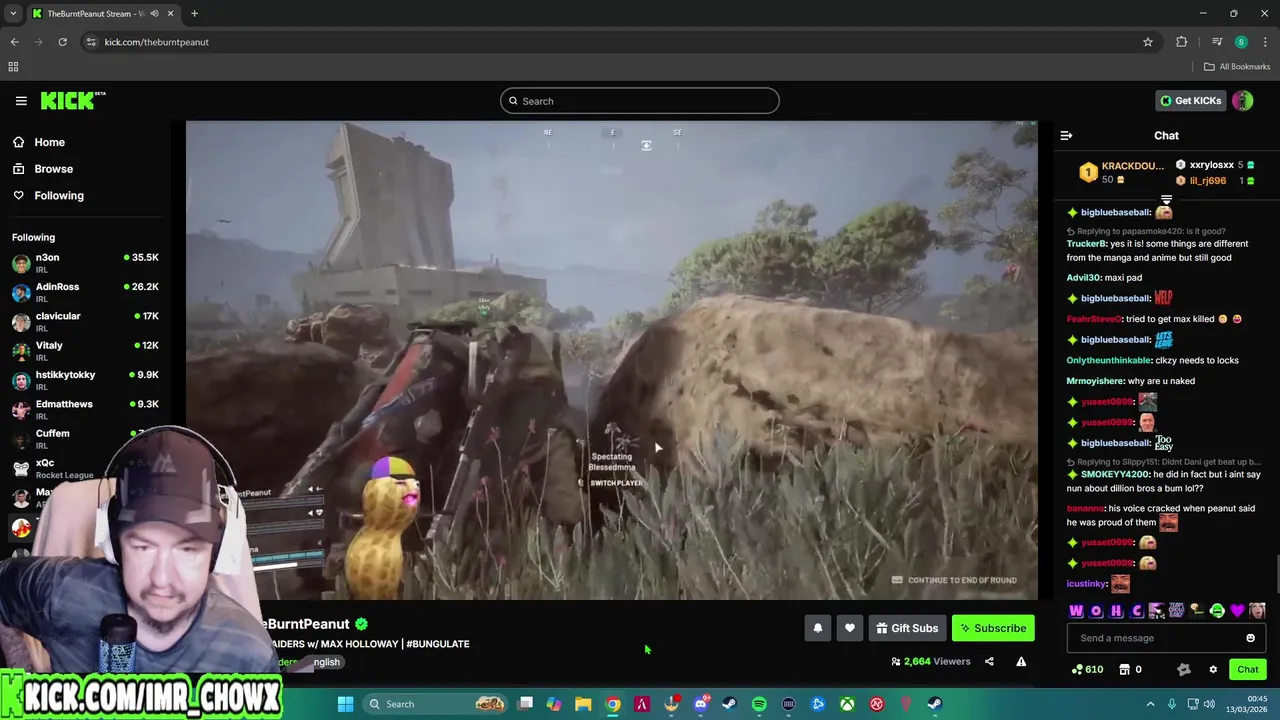1280x720 pixels.
Task: Open n3on channel in Following list
Action: (x=86, y=264)
